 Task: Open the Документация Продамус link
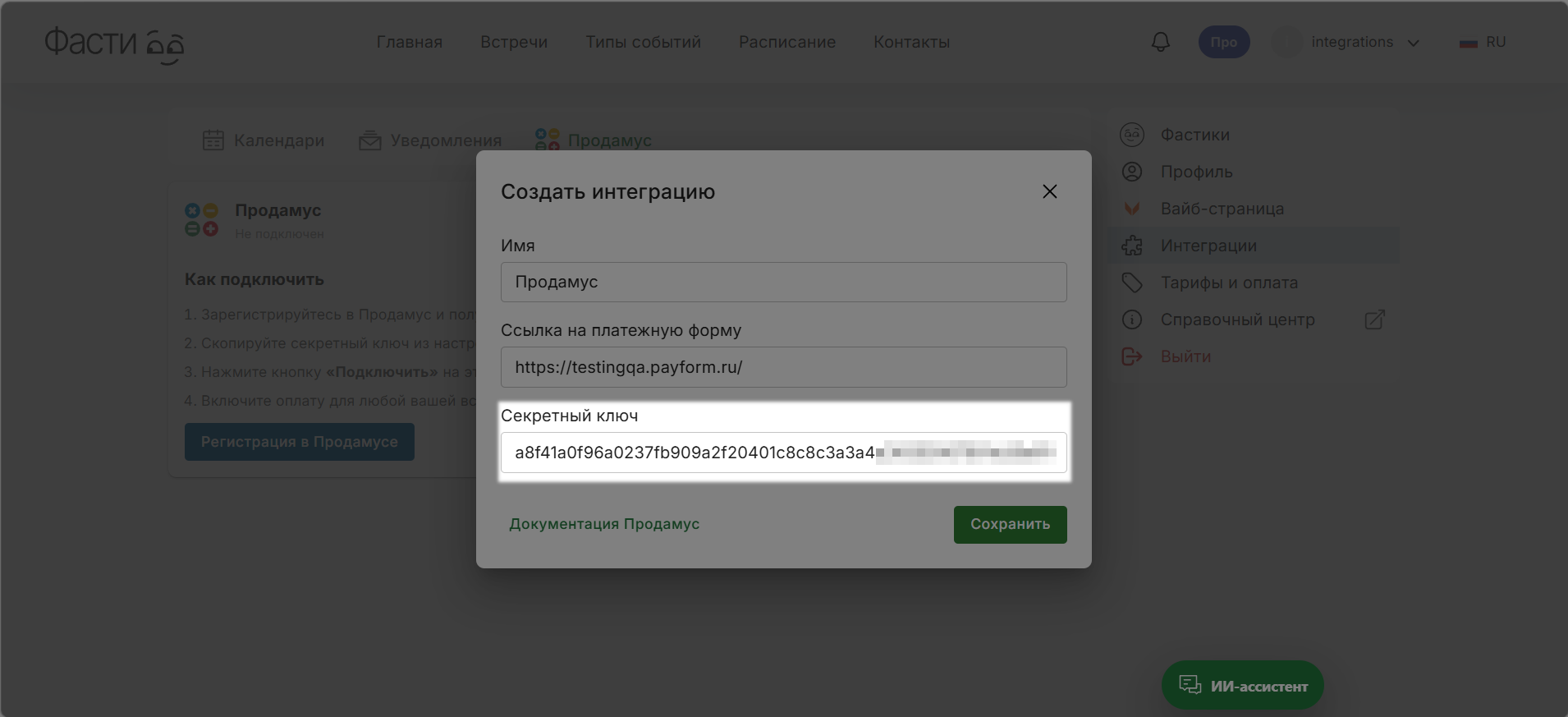[x=604, y=524]
